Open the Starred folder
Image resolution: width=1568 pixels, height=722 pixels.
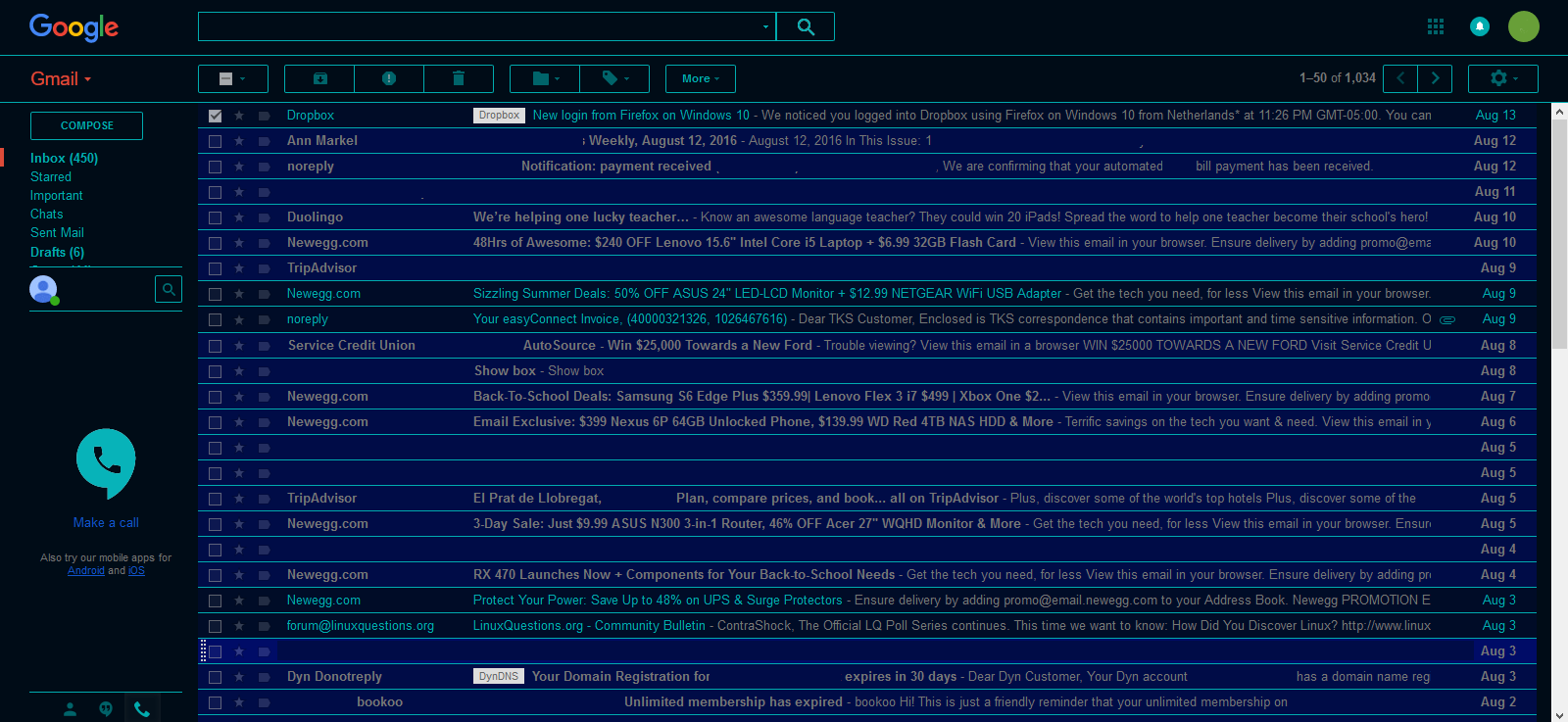[x=51, y=177]
